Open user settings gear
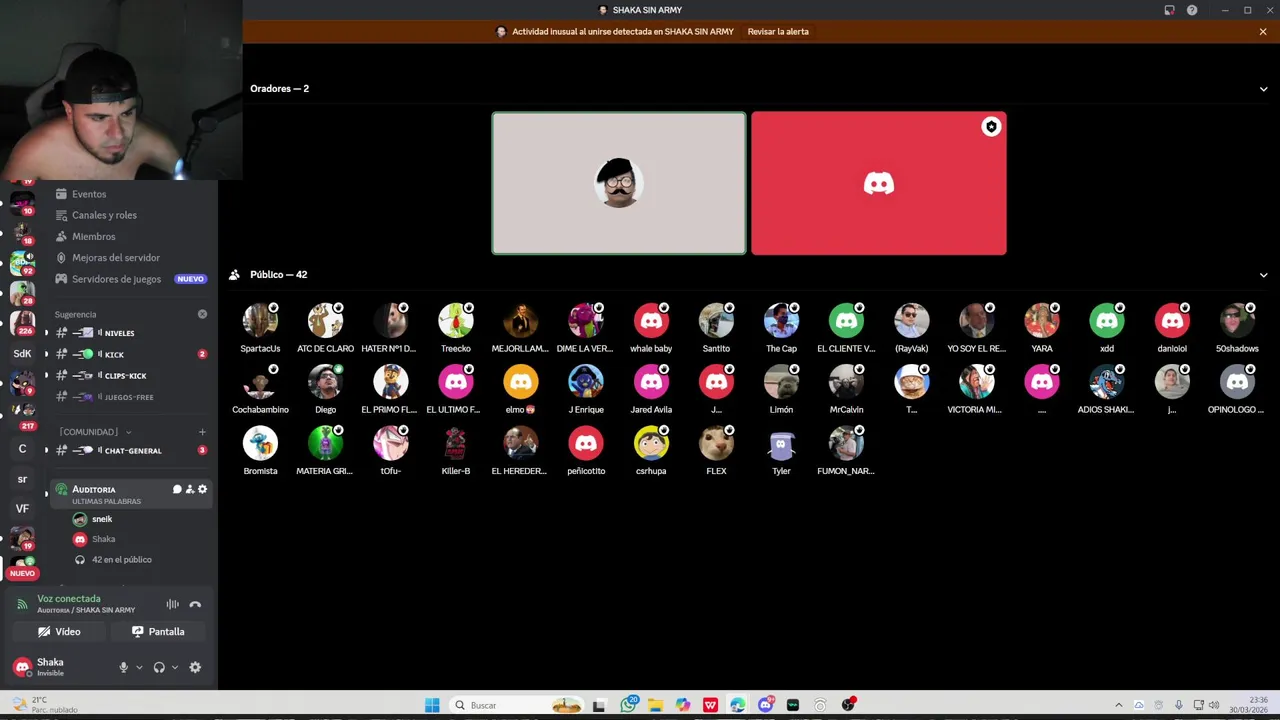 tap(195, 667)
